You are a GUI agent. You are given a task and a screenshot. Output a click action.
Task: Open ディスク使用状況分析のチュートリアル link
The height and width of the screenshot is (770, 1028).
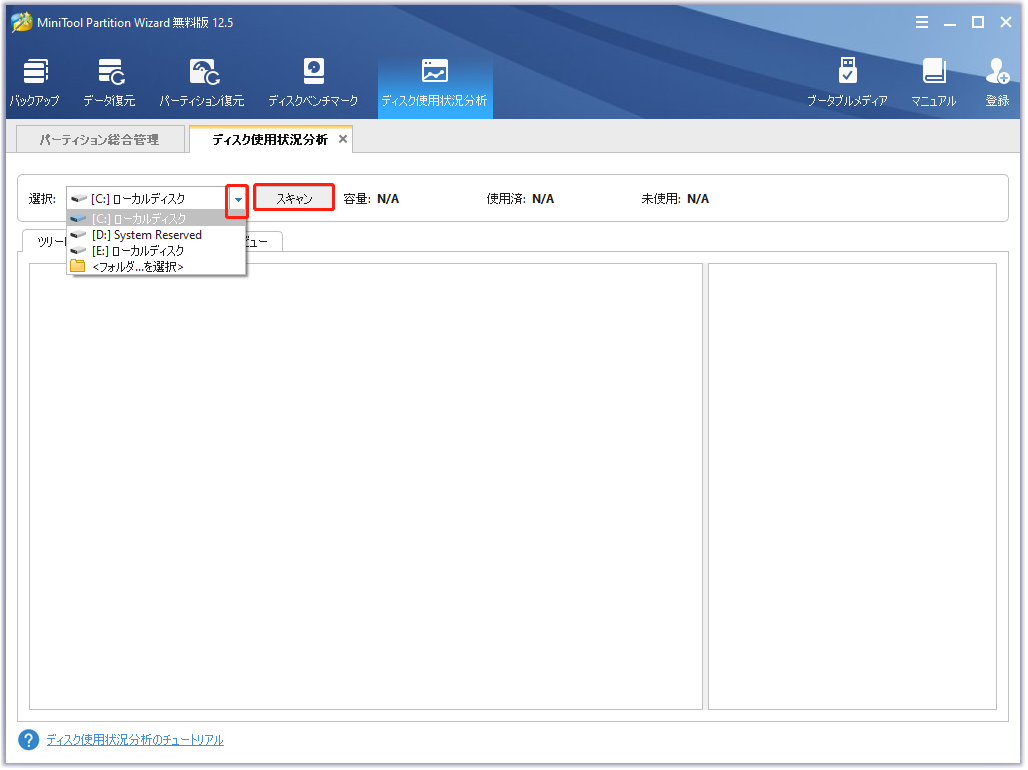point(135,740)
